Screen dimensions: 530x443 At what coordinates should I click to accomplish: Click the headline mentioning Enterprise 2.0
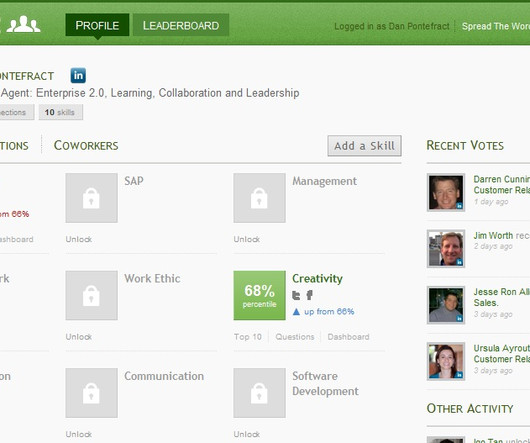(x=150, y=93)
